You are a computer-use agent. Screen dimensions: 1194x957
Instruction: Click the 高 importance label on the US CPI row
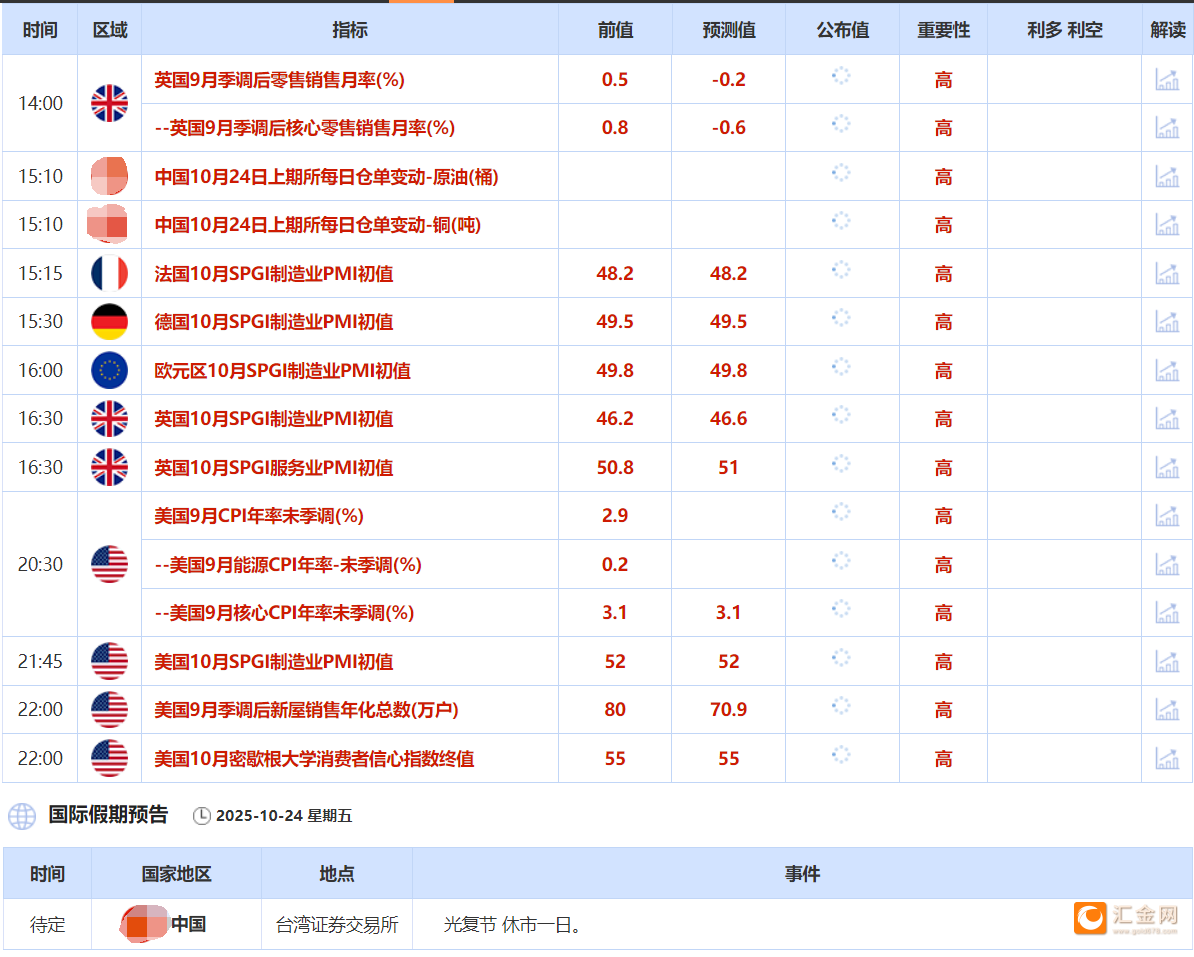point(943,515)
